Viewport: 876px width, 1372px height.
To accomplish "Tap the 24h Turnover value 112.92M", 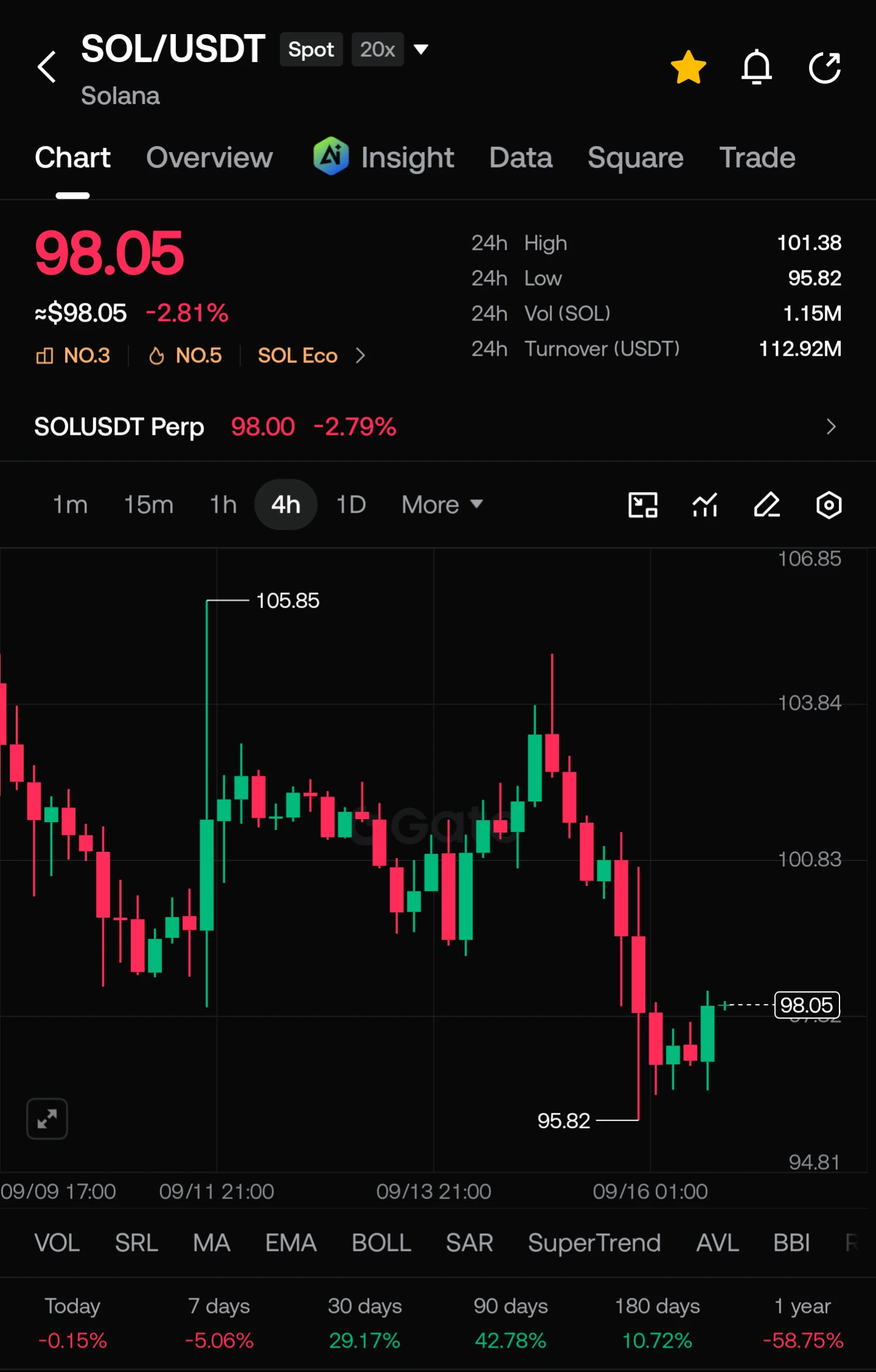I will point(800,349).
